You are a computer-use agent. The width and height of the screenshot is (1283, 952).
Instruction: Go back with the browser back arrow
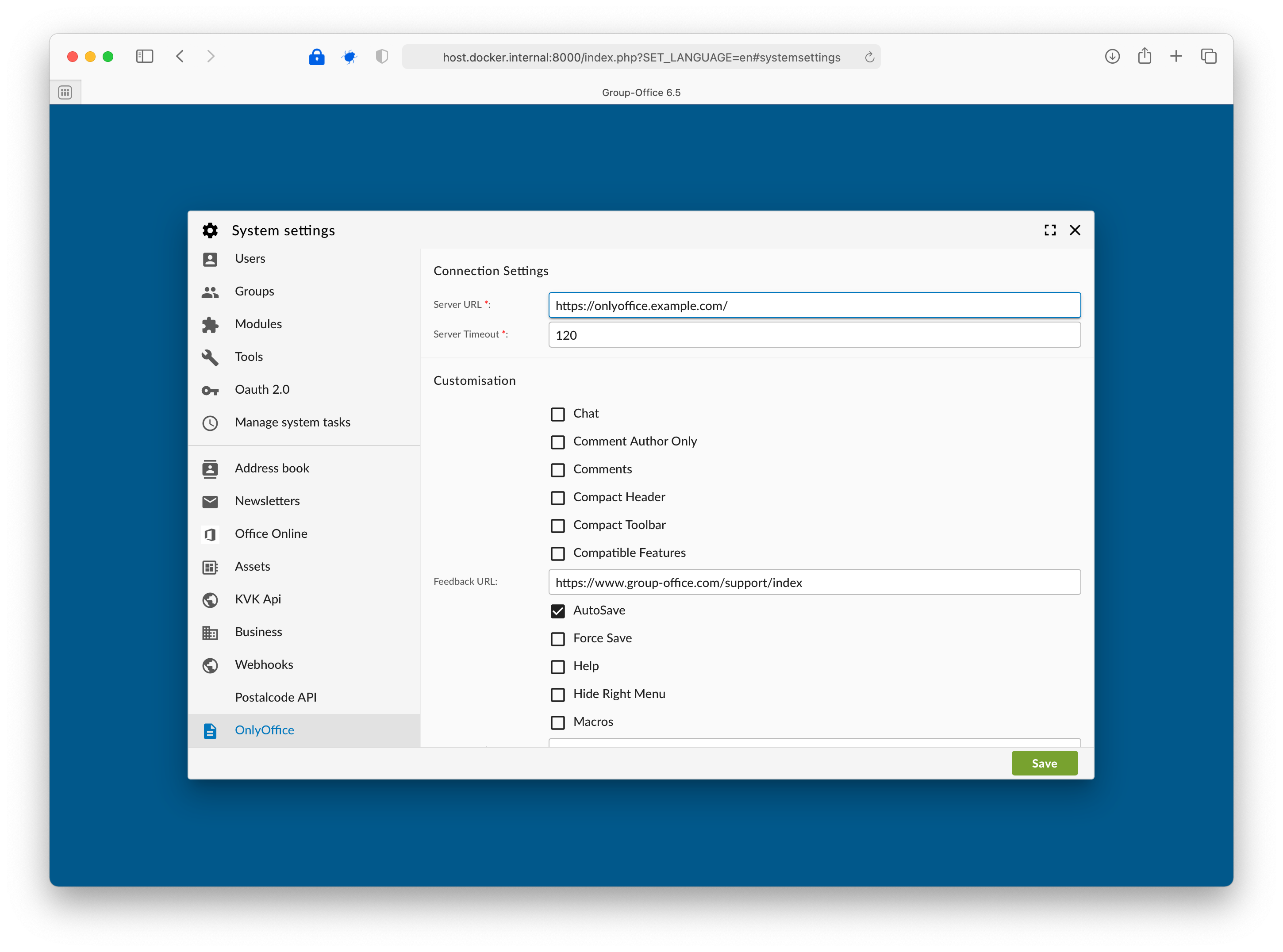point(180,57)
